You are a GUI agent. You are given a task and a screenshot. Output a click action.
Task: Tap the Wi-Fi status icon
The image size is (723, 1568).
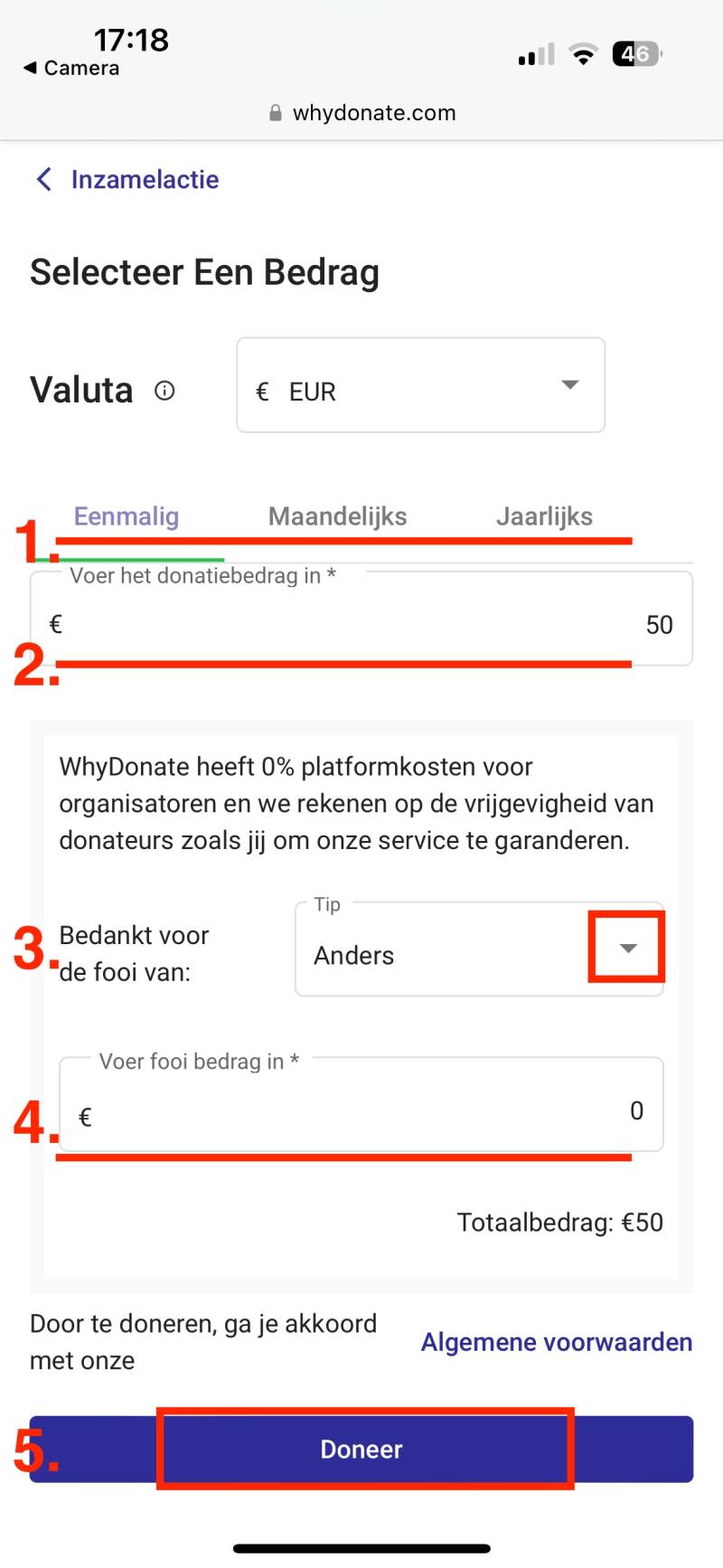point(584,55)
